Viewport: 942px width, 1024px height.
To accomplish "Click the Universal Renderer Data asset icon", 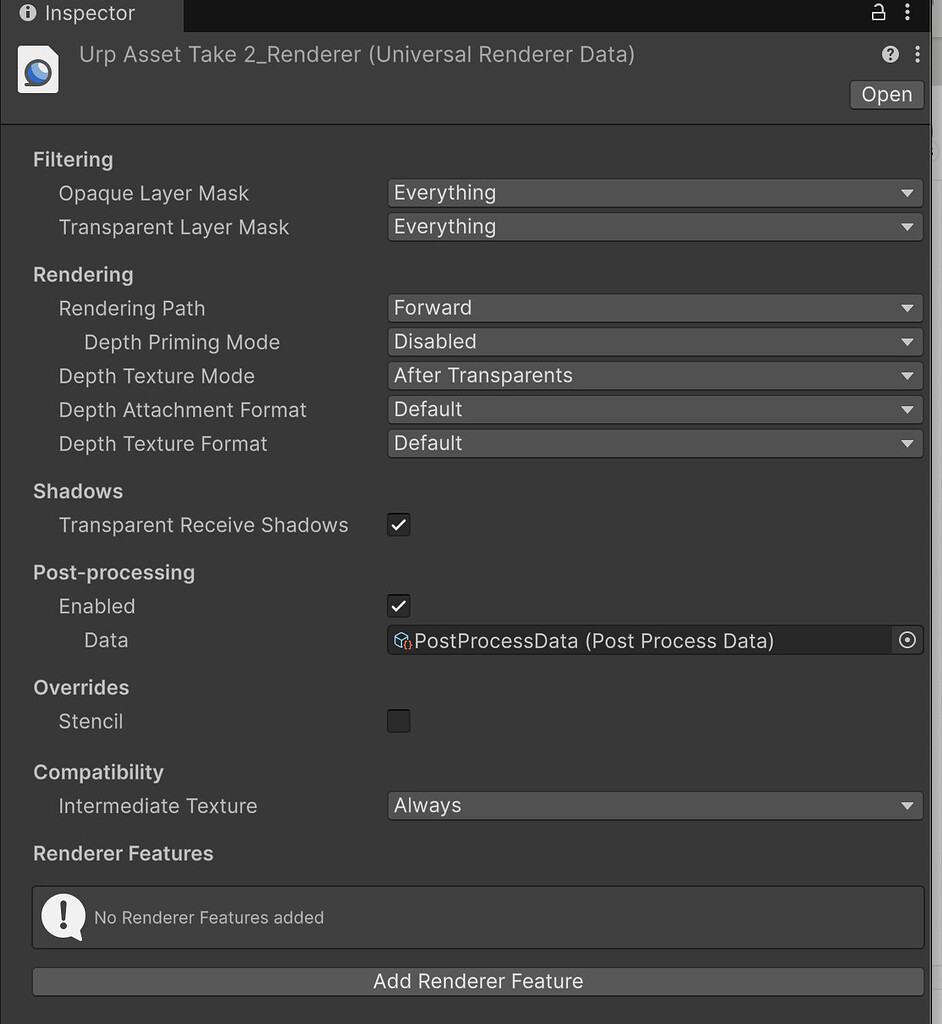I will [38, 69].
